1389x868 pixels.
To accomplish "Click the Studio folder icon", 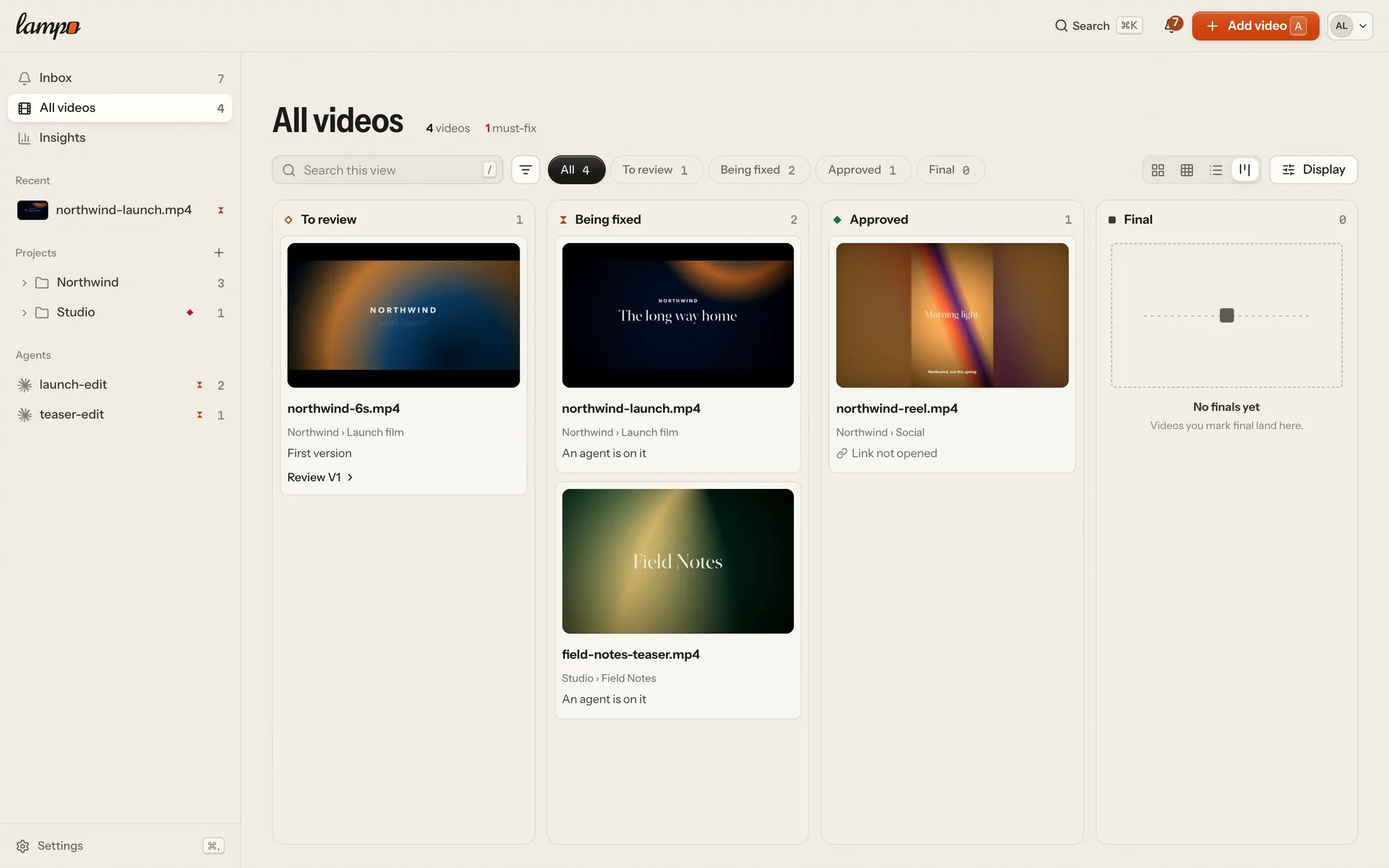I will (42, 312).
